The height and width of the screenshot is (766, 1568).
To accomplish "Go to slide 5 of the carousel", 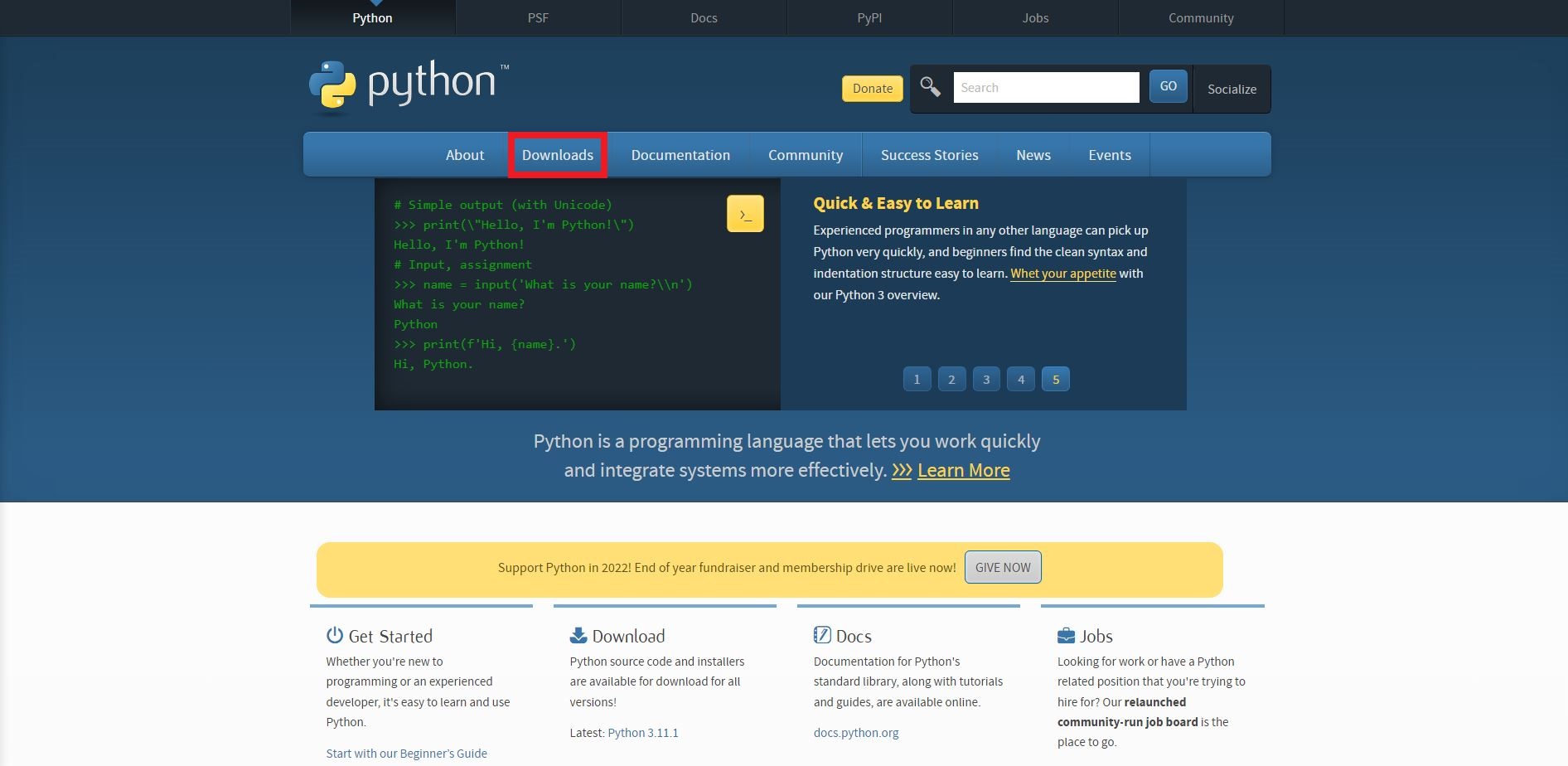I will click(1056, 379).
